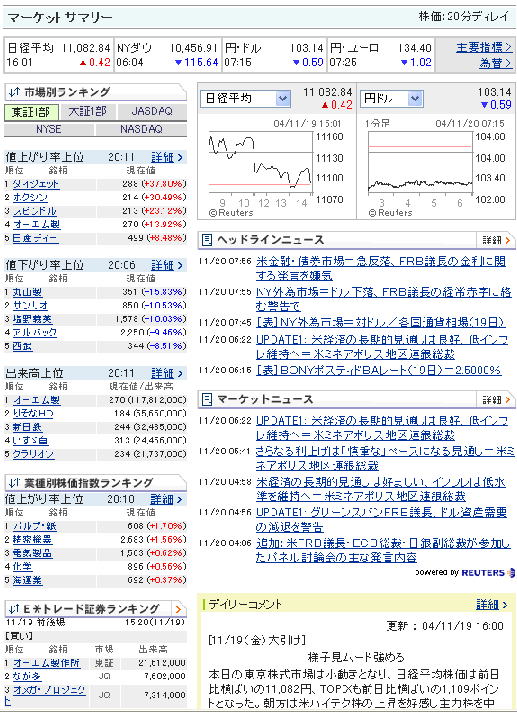Open the NY外為市場＝ドル下落 headline

[384, 299]
